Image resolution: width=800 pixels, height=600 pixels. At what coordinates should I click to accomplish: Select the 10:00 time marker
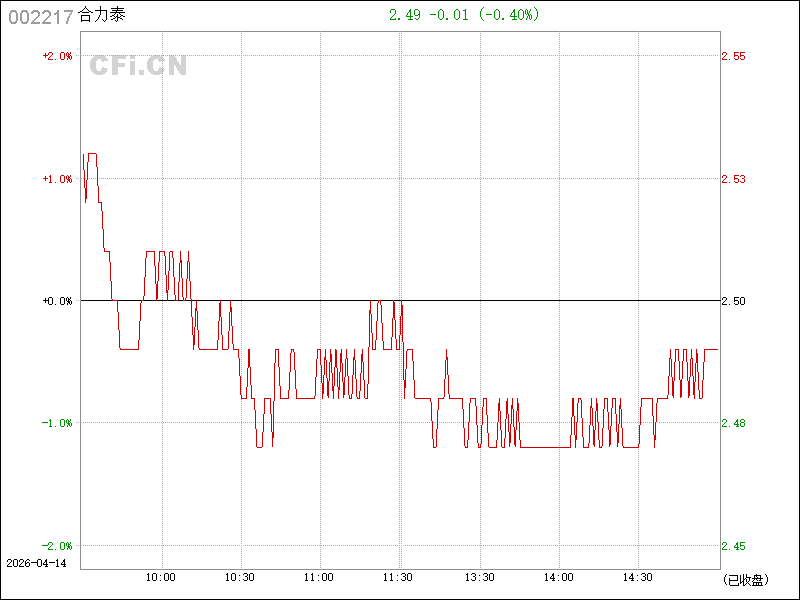coord(161,577)
